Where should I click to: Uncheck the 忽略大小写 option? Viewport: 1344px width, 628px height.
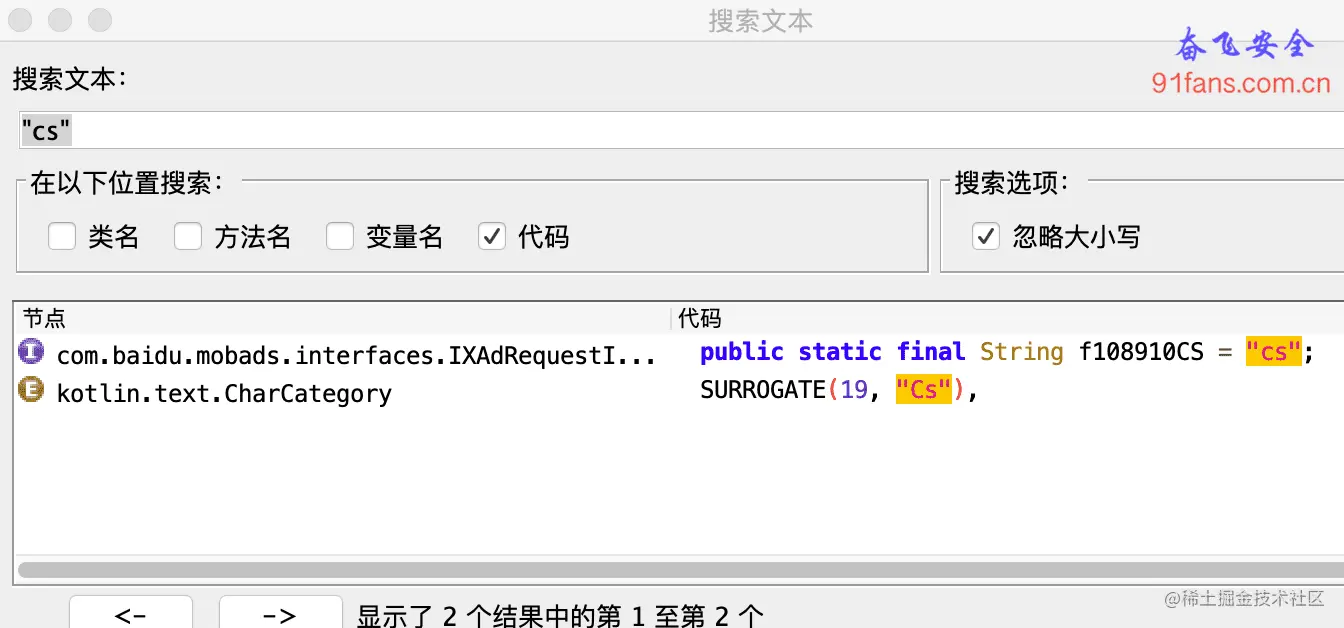tap(986, 237)
